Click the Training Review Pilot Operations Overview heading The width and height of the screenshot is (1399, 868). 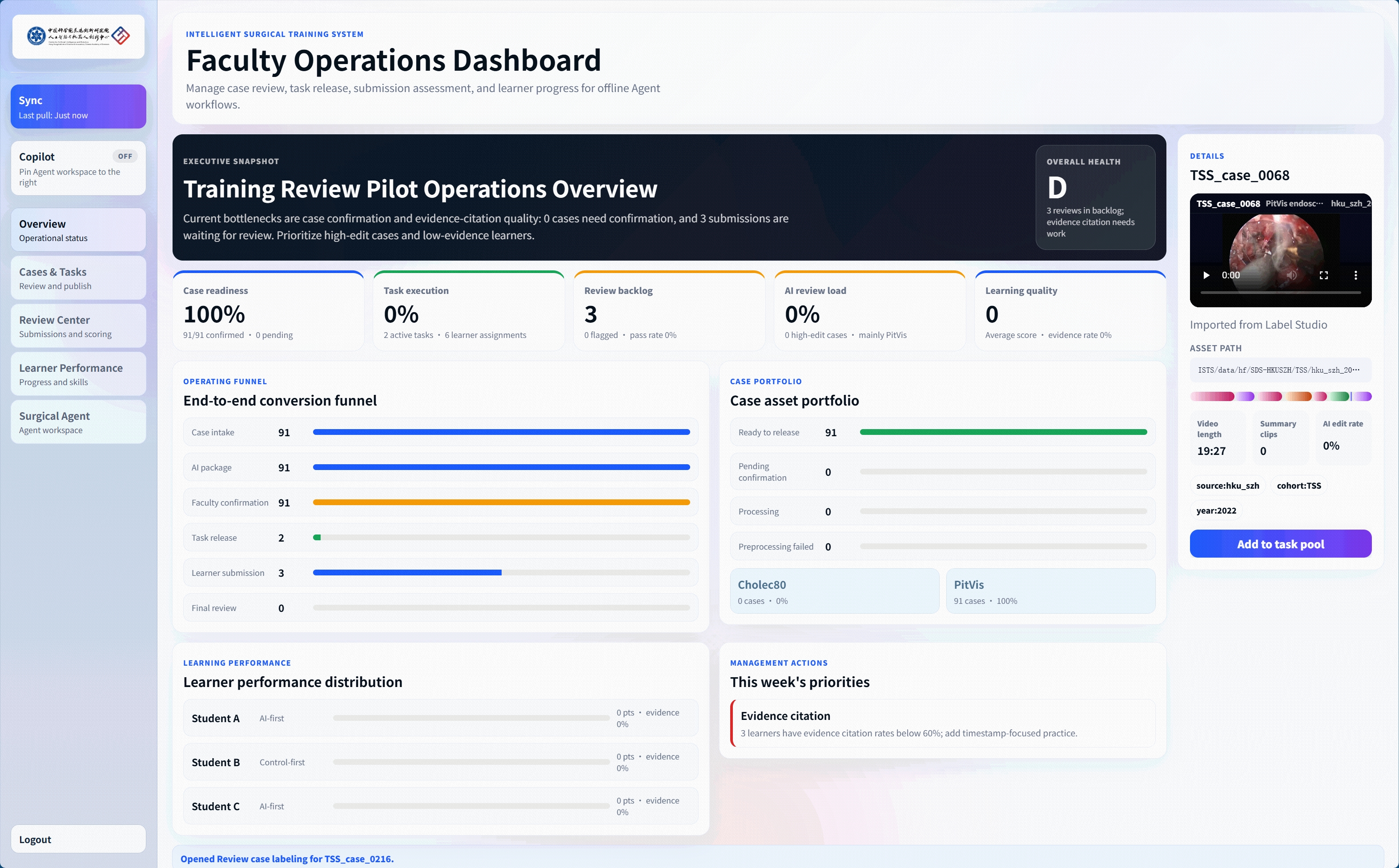[x=420, y=189]
